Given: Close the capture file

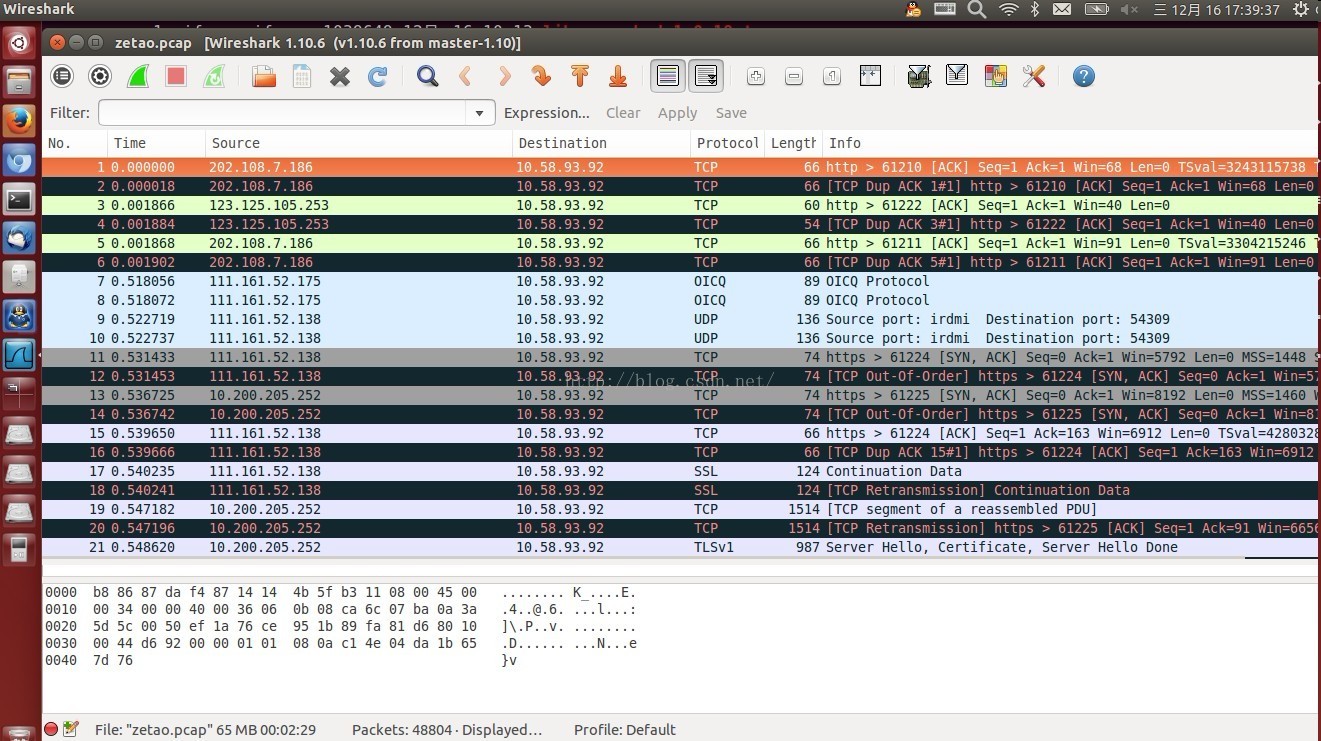Looking at the screenshot, I should 340,76.
